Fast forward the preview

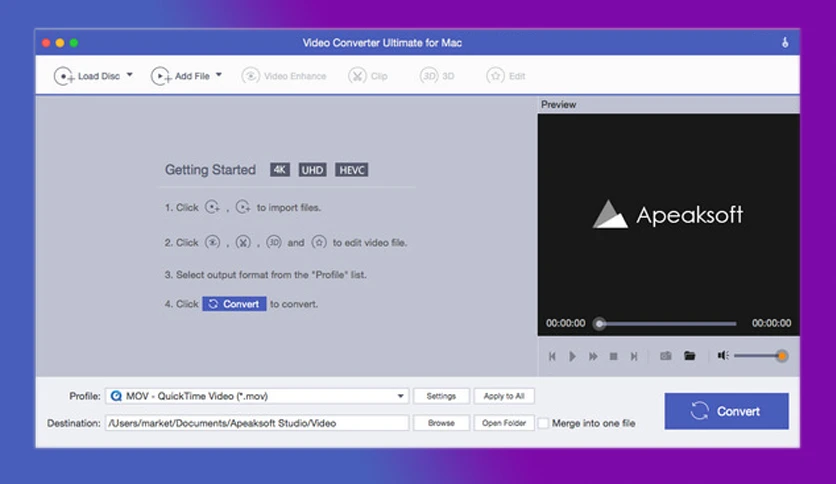[x=593, y=356]
